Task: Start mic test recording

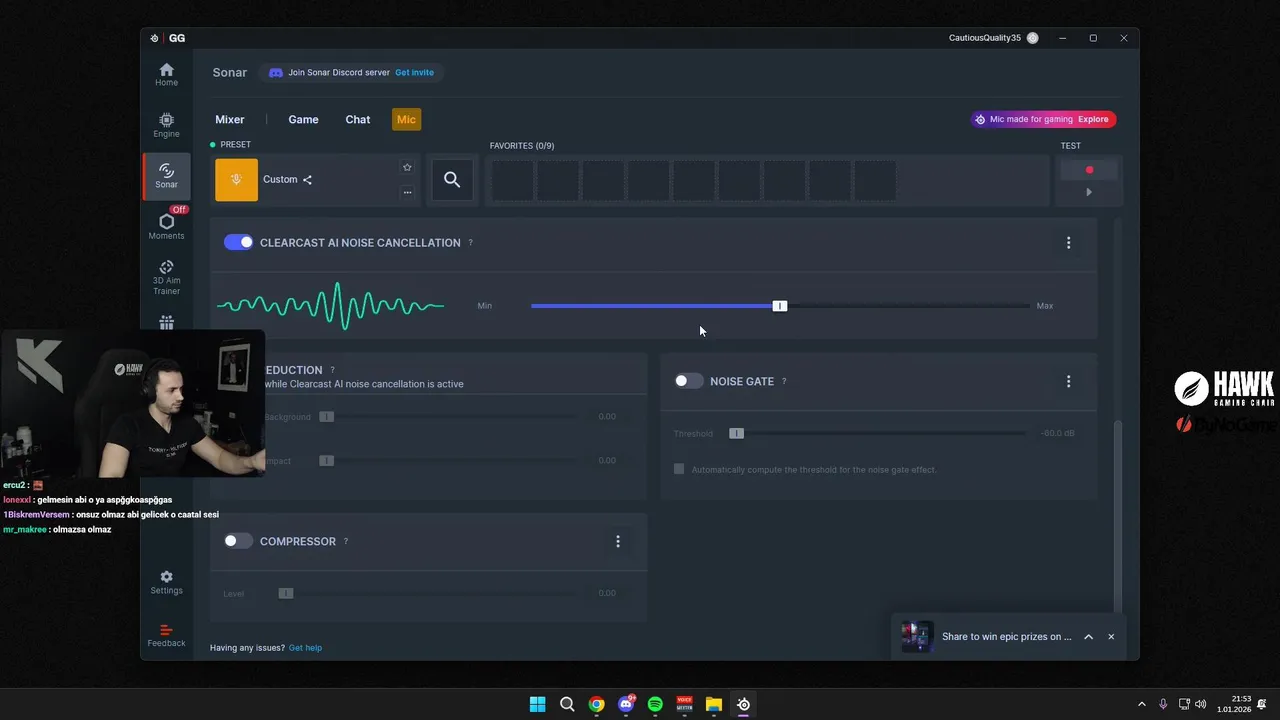Action: pyautogui.click(x=1089, y=170)
